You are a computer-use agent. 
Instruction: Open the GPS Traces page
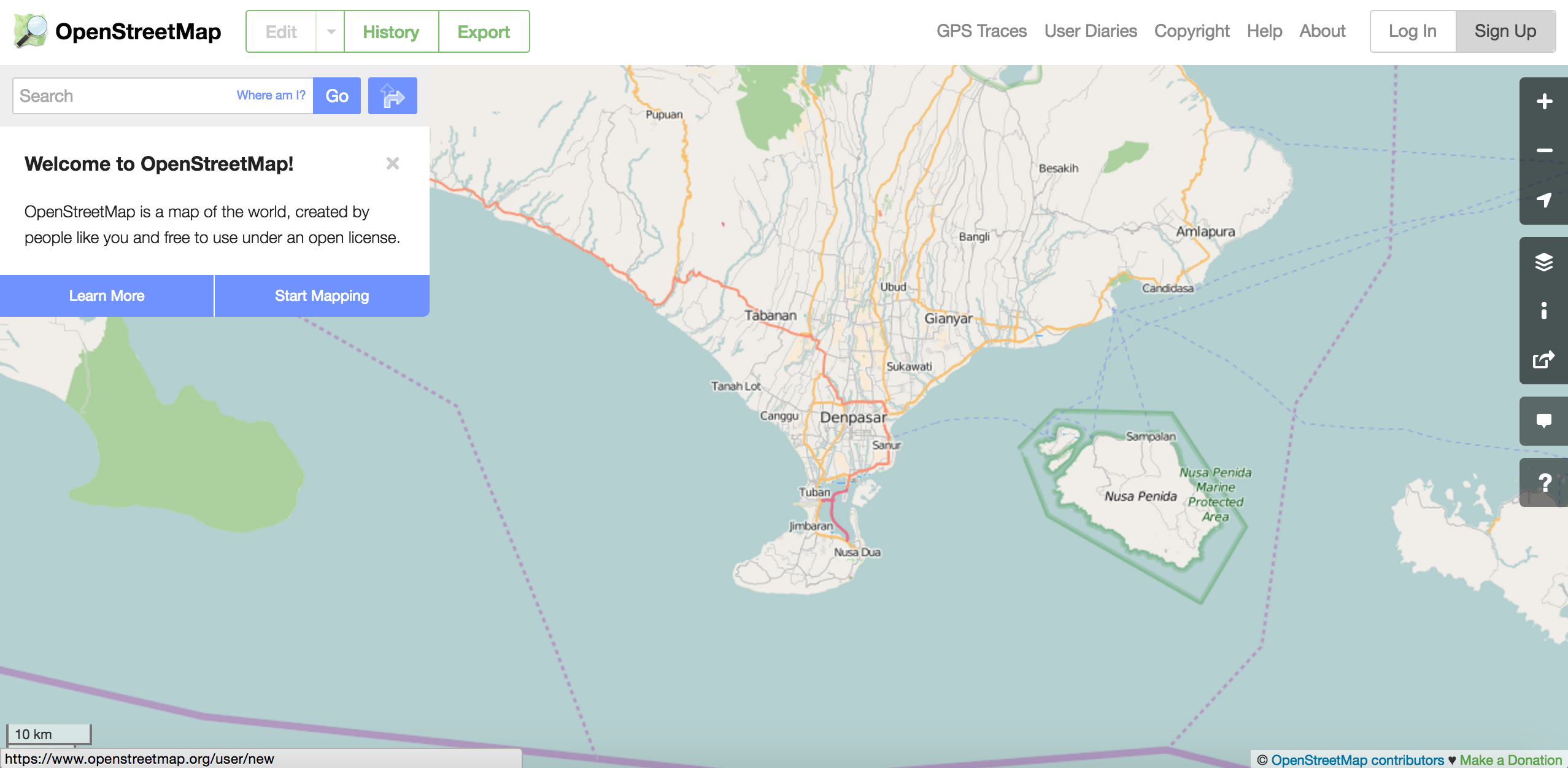(x=981, y=31)
